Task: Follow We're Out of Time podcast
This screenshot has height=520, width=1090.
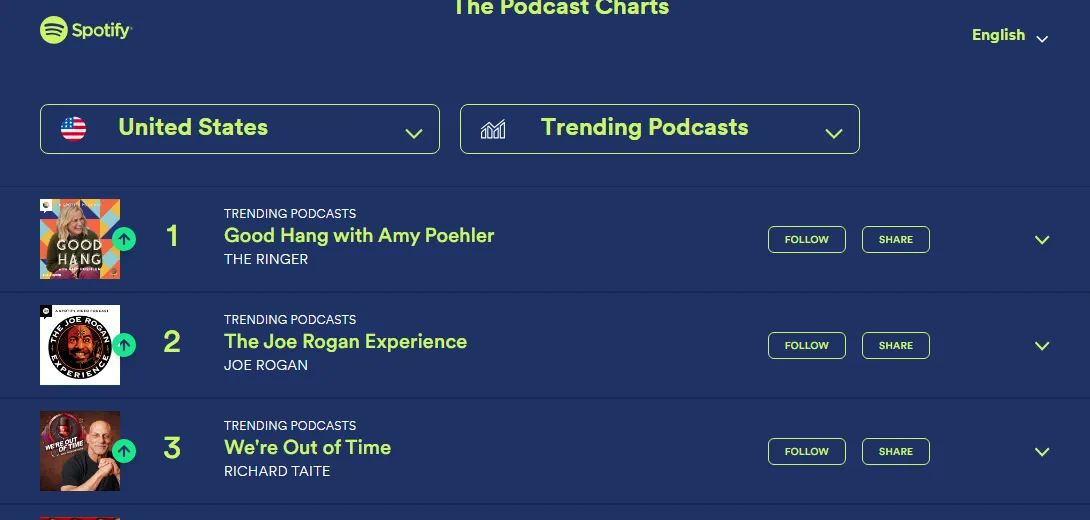Action: click(x=806, y=451)
